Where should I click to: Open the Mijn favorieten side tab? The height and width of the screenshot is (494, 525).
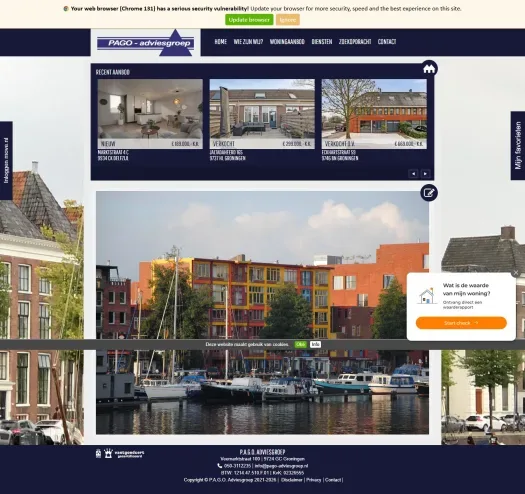518,146
